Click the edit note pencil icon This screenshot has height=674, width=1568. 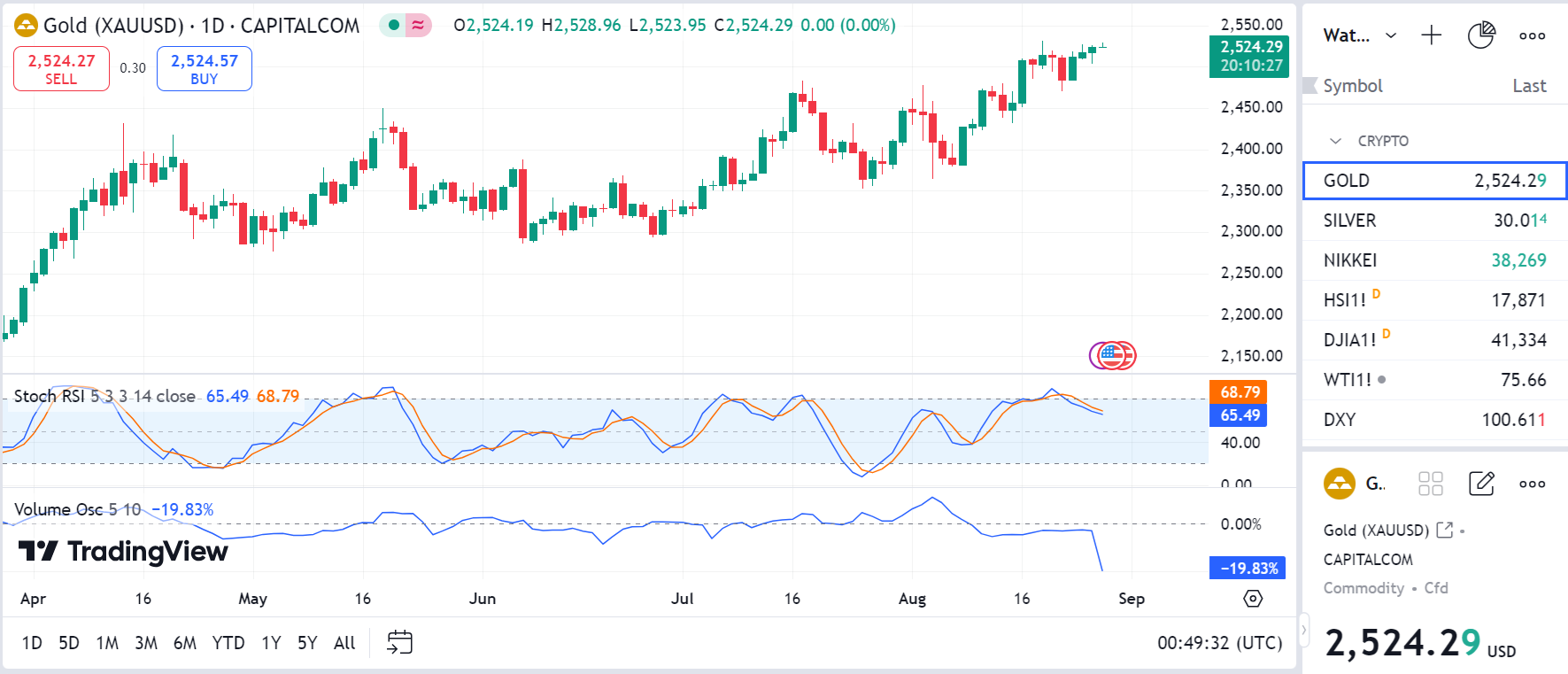coord(1481,484)
